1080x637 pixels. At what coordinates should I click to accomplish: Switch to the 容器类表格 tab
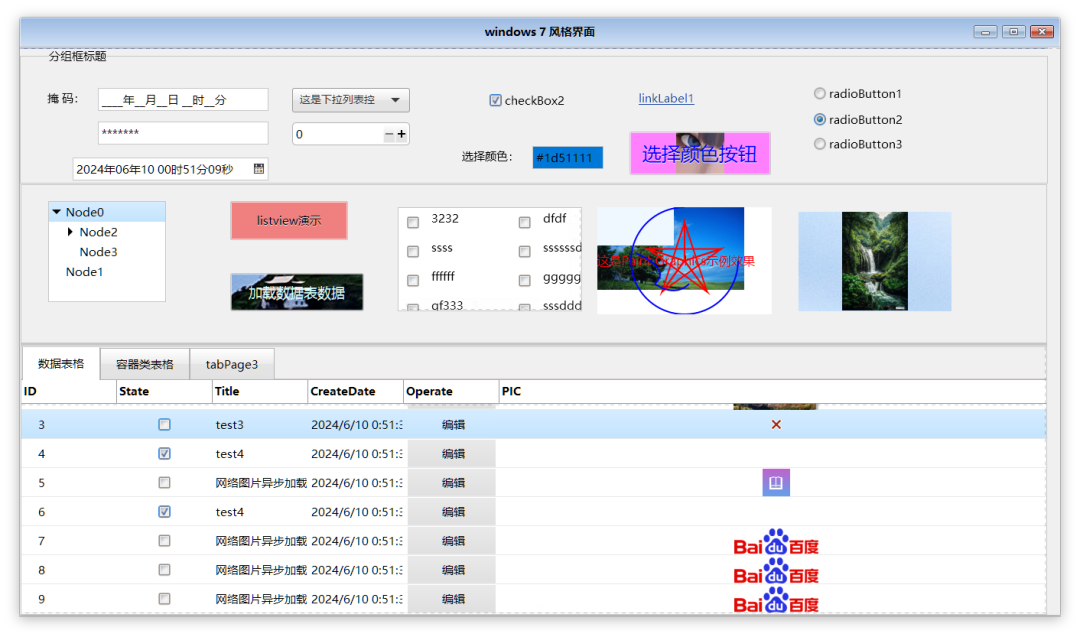[x=144, y=364]
